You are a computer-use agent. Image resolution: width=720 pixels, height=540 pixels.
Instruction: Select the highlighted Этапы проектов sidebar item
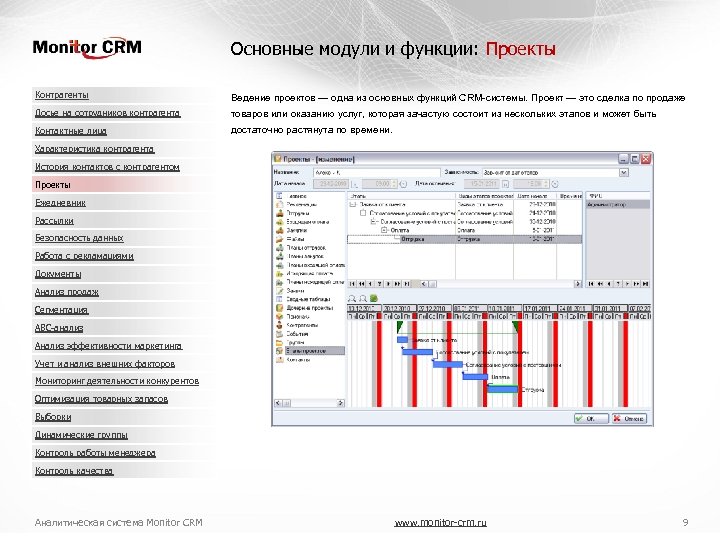[x=310, y=351]
